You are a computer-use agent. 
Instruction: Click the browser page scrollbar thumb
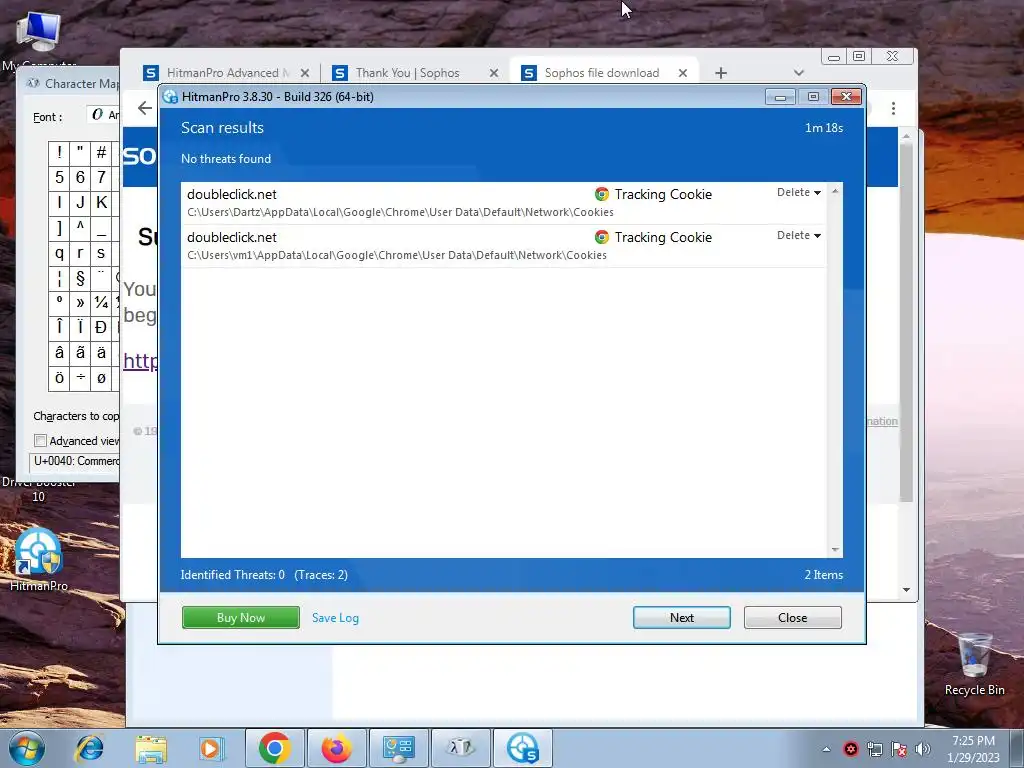[906, 322]
